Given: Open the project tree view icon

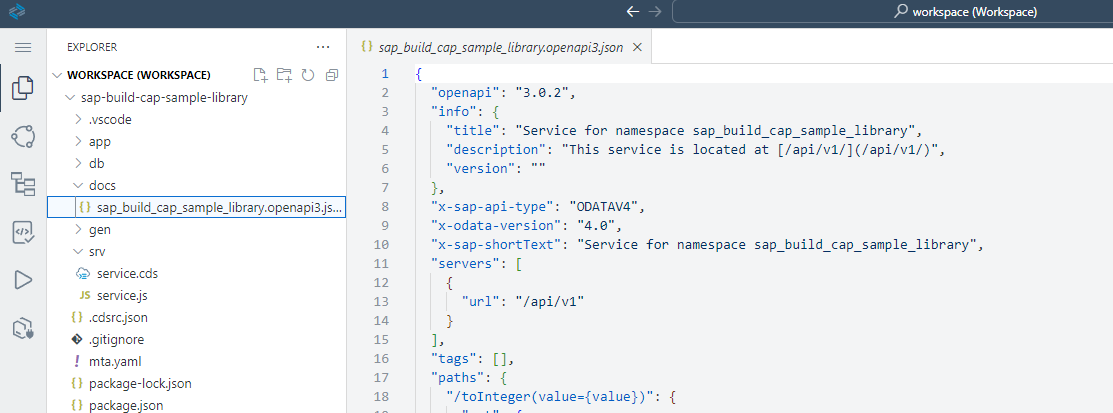Looking at the screenshot, I should click(23, 184).
